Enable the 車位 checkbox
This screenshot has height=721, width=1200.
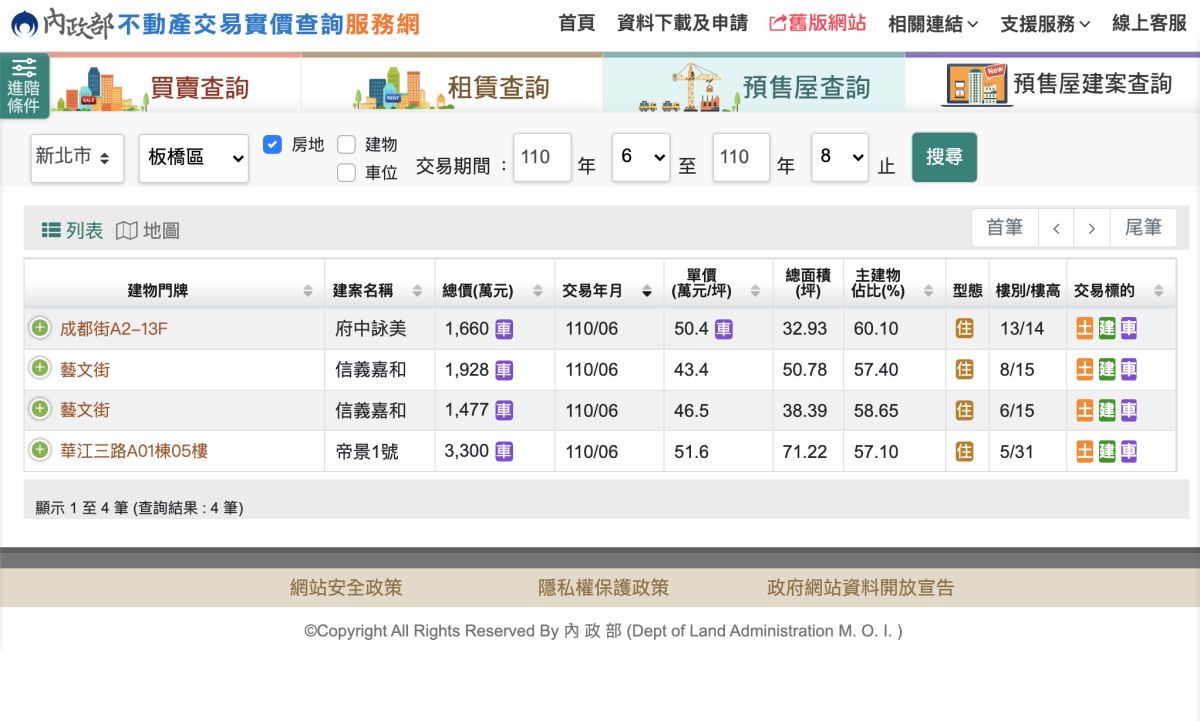[345, 172]
